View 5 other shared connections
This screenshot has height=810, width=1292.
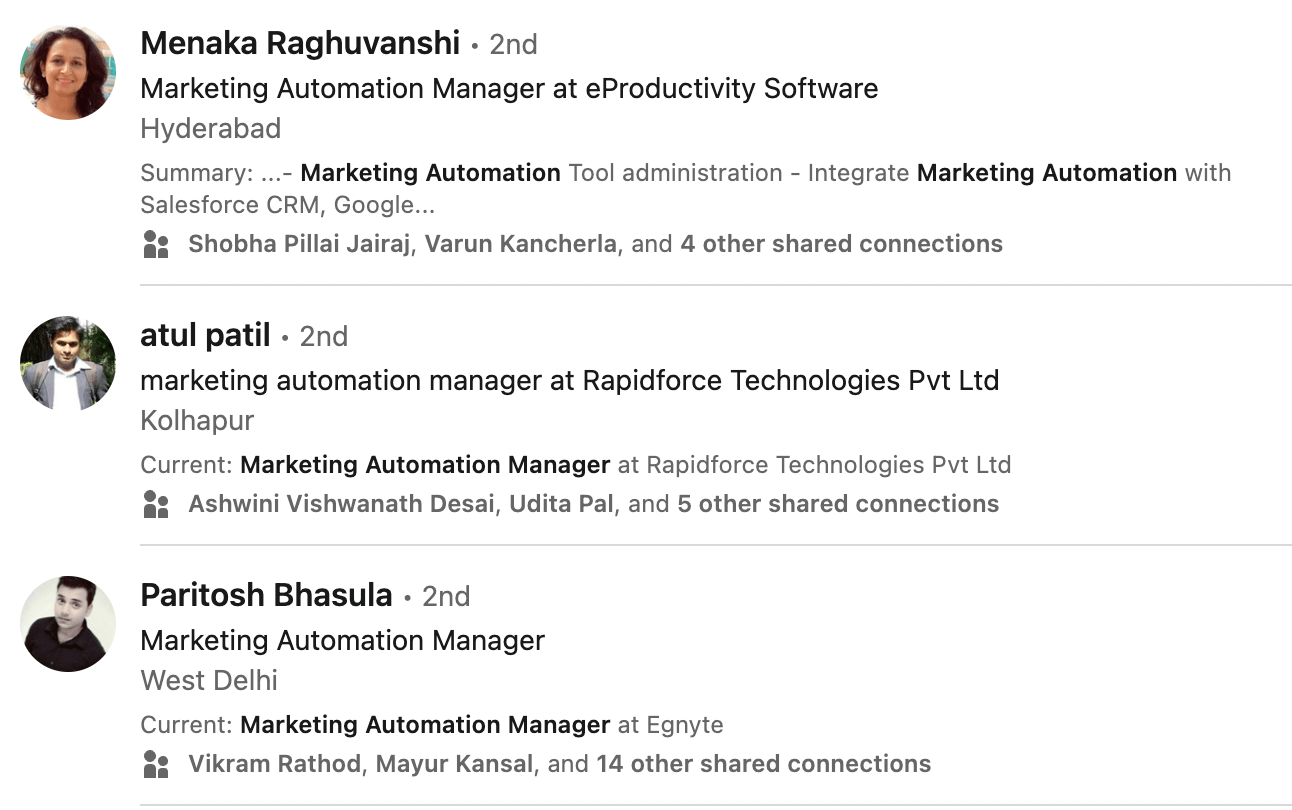[x=838, y=504]
